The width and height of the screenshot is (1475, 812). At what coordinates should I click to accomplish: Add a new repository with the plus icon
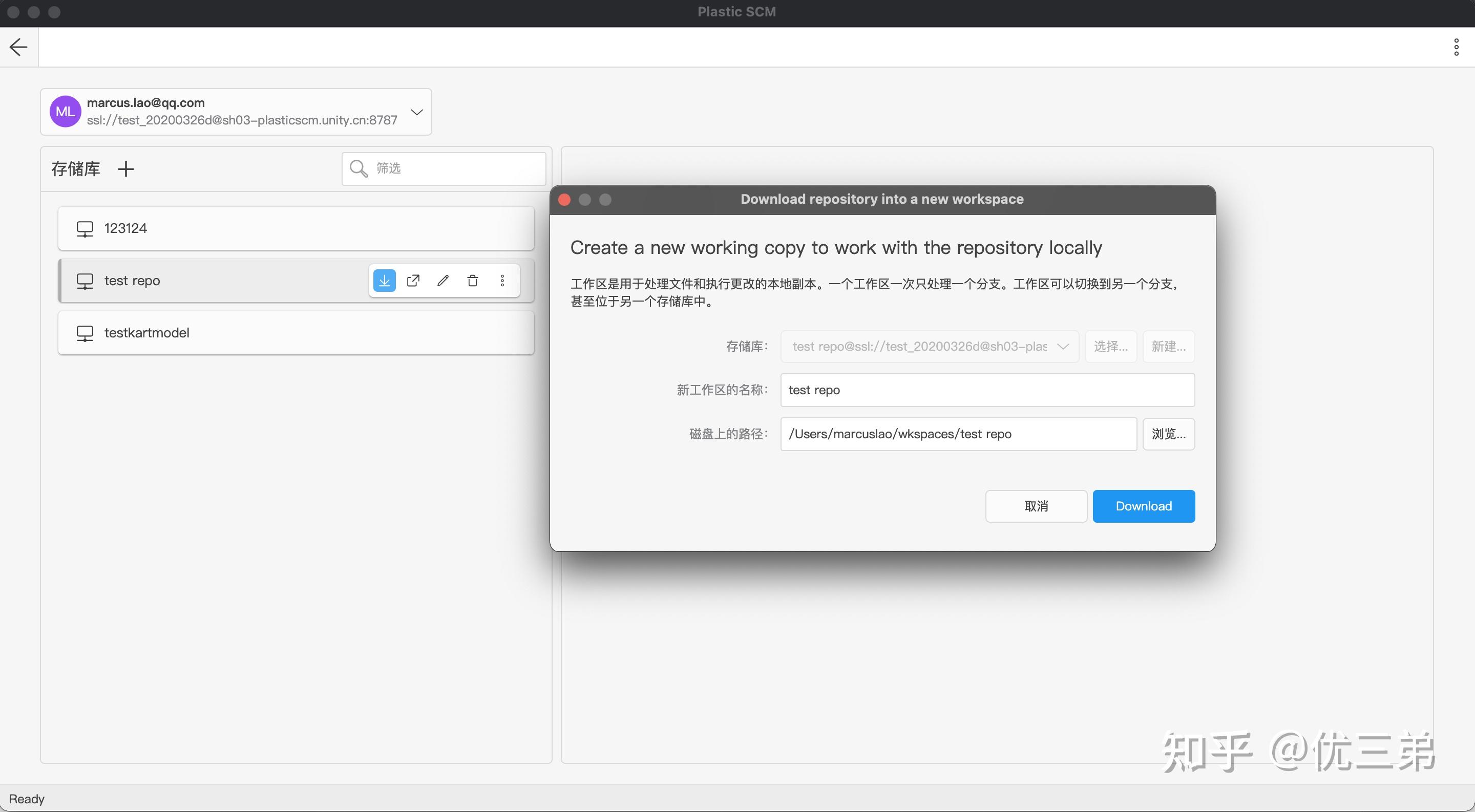(x=125, y=169)
